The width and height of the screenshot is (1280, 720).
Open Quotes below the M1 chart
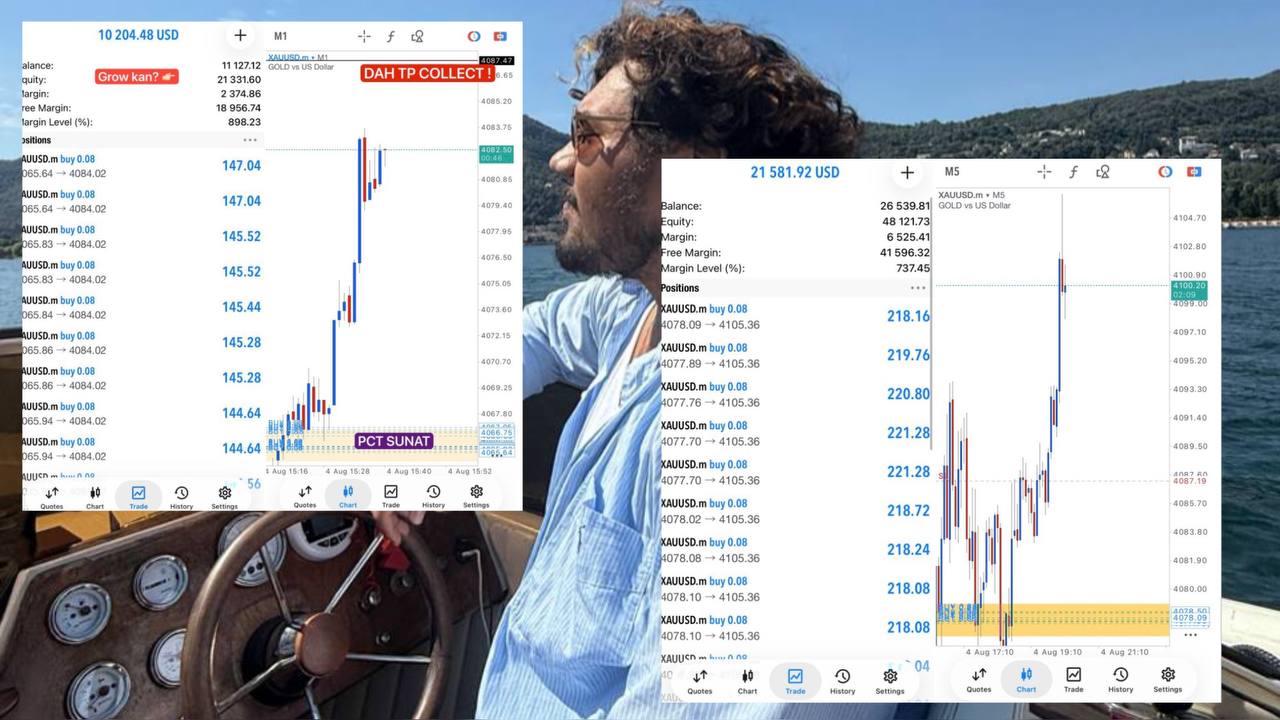point(305,497)
